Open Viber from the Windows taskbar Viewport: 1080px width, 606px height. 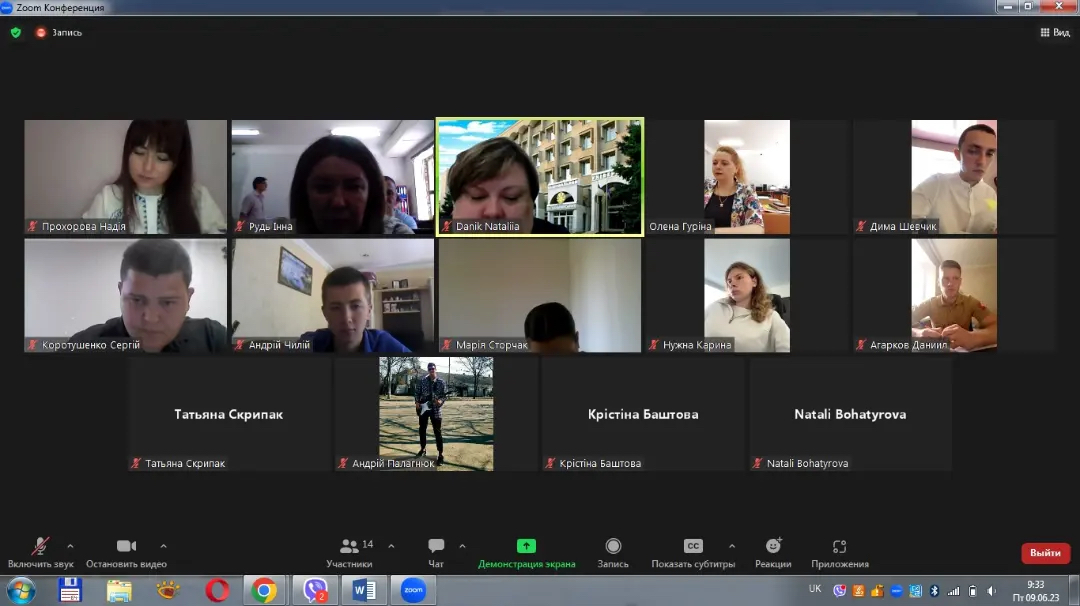315,591
